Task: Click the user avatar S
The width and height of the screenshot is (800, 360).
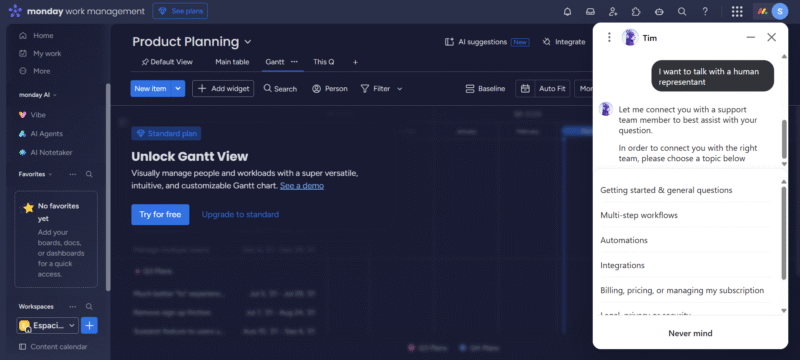Action: (x=779, y=11)
